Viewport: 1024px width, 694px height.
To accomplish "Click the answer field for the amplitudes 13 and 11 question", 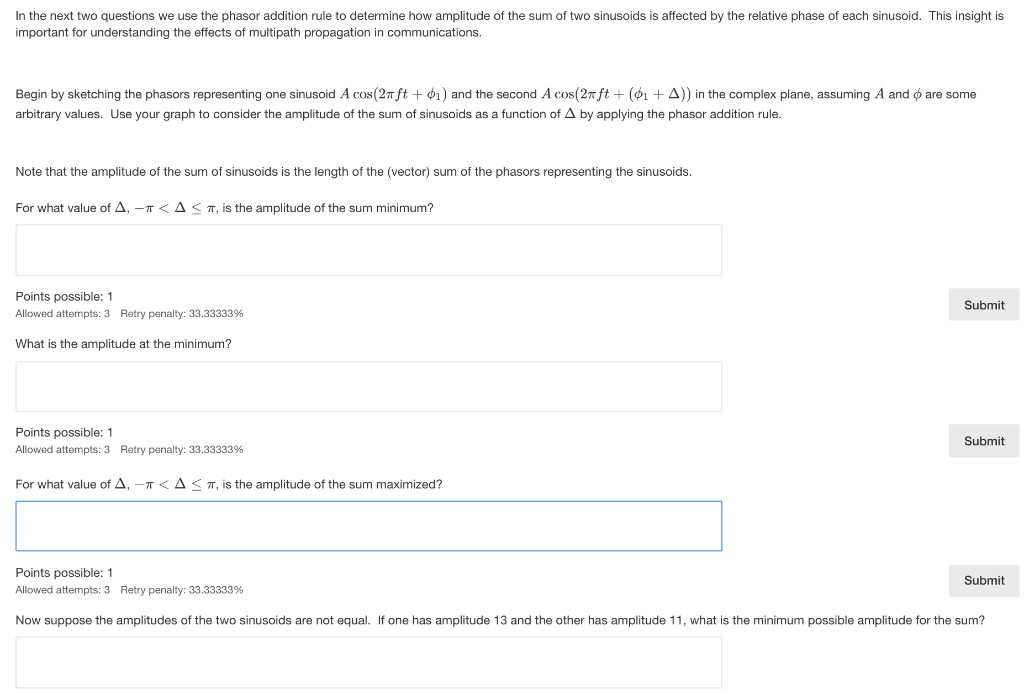I will [368, 662].
